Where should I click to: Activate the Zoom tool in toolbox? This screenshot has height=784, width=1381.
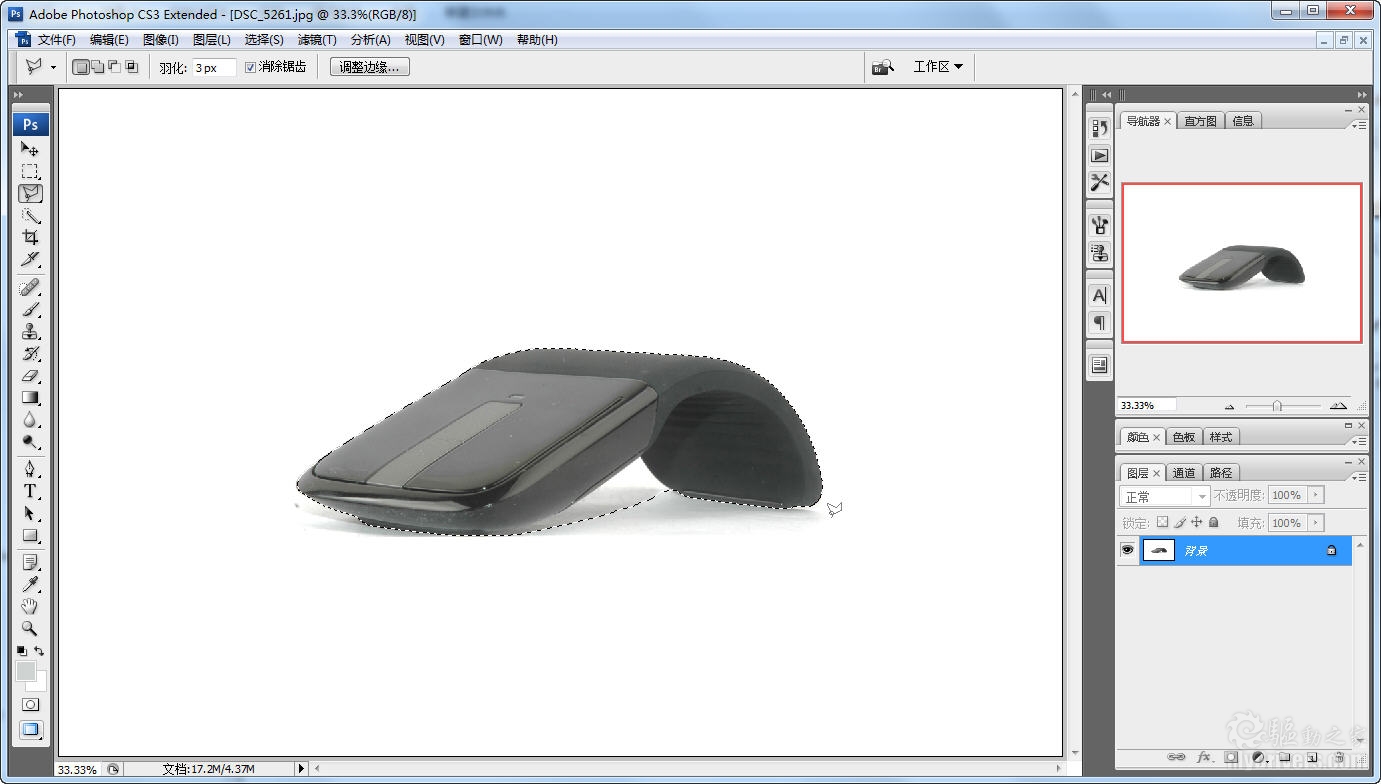click(x=30, y=628)
